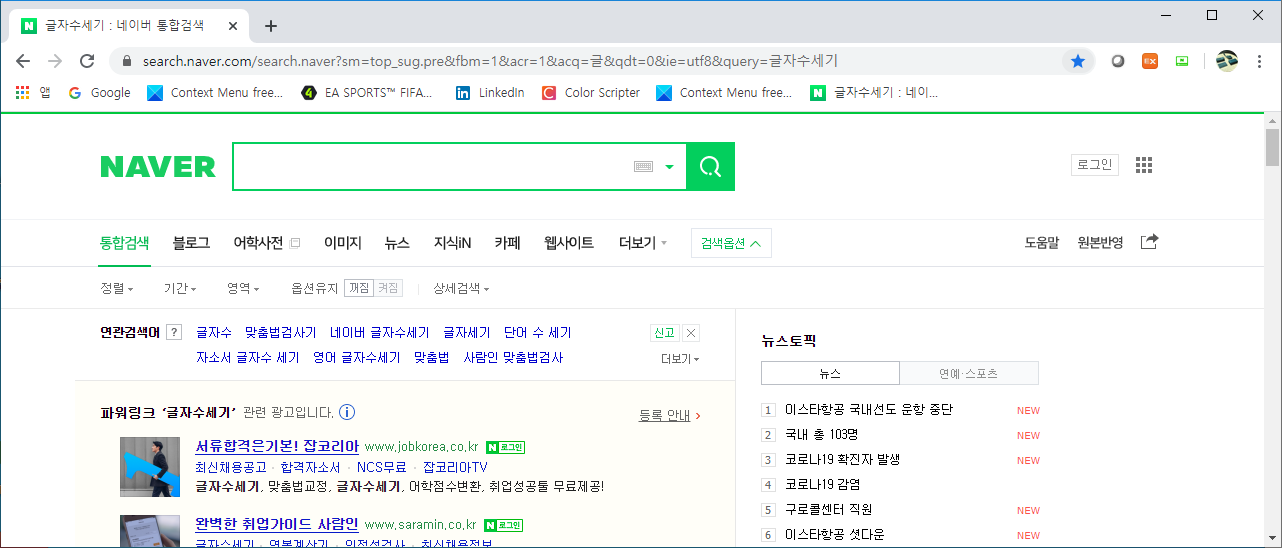Click the 어학사전 new-window icon
This screenshot has height=548, width=1282.
295,243
